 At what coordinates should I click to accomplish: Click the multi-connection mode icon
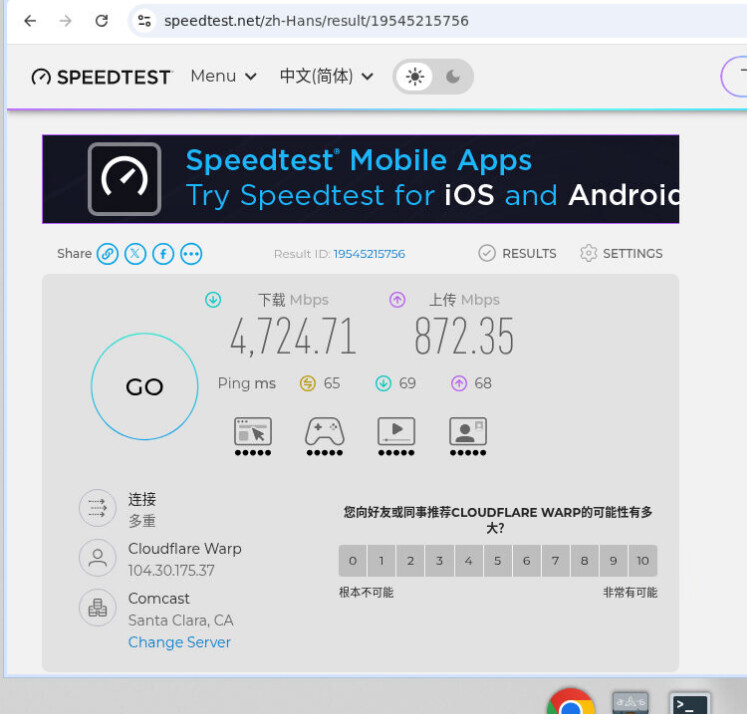pos(98,508)
